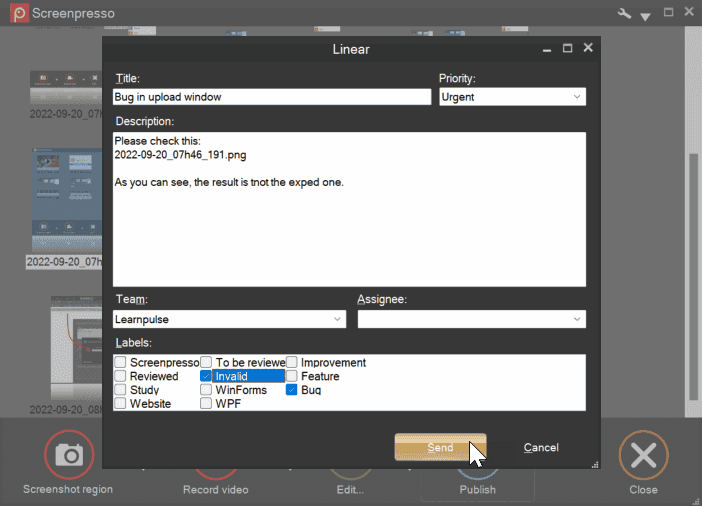This screenshot has height=506, width=702.
Task: Maximize the Linear dialog window
Action: tap(567, 48)
